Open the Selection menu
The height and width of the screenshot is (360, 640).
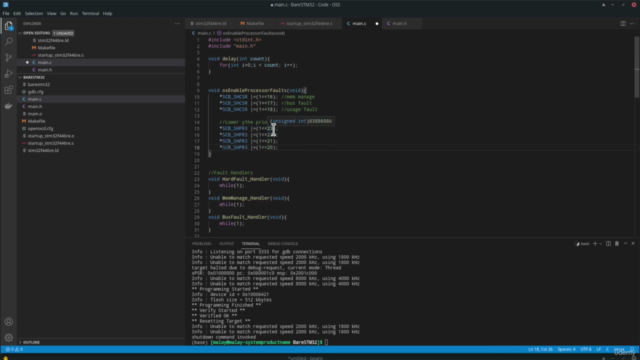pos(34,13)
